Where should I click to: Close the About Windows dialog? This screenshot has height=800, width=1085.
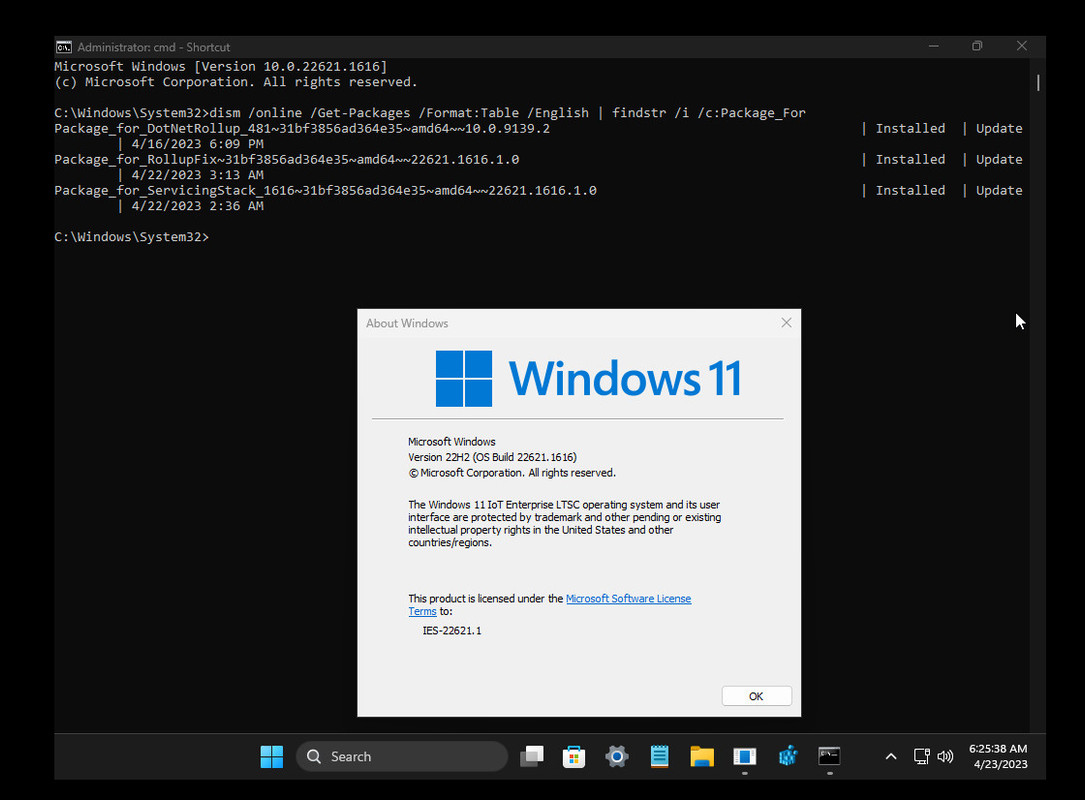pyautogui.click(x=786, y=322)
